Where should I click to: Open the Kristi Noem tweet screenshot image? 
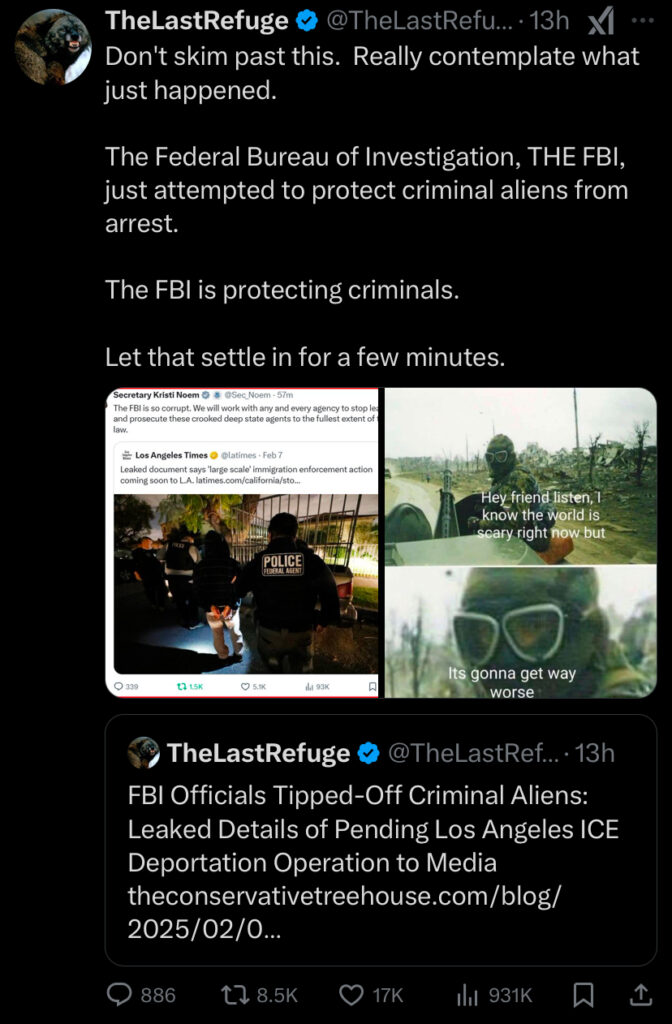[x=242, y=543]
